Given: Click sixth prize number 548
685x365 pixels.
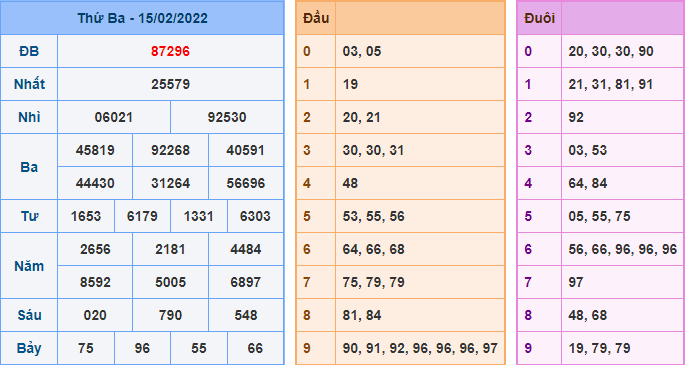Looking at the screenshot, I should pos(246,315).
